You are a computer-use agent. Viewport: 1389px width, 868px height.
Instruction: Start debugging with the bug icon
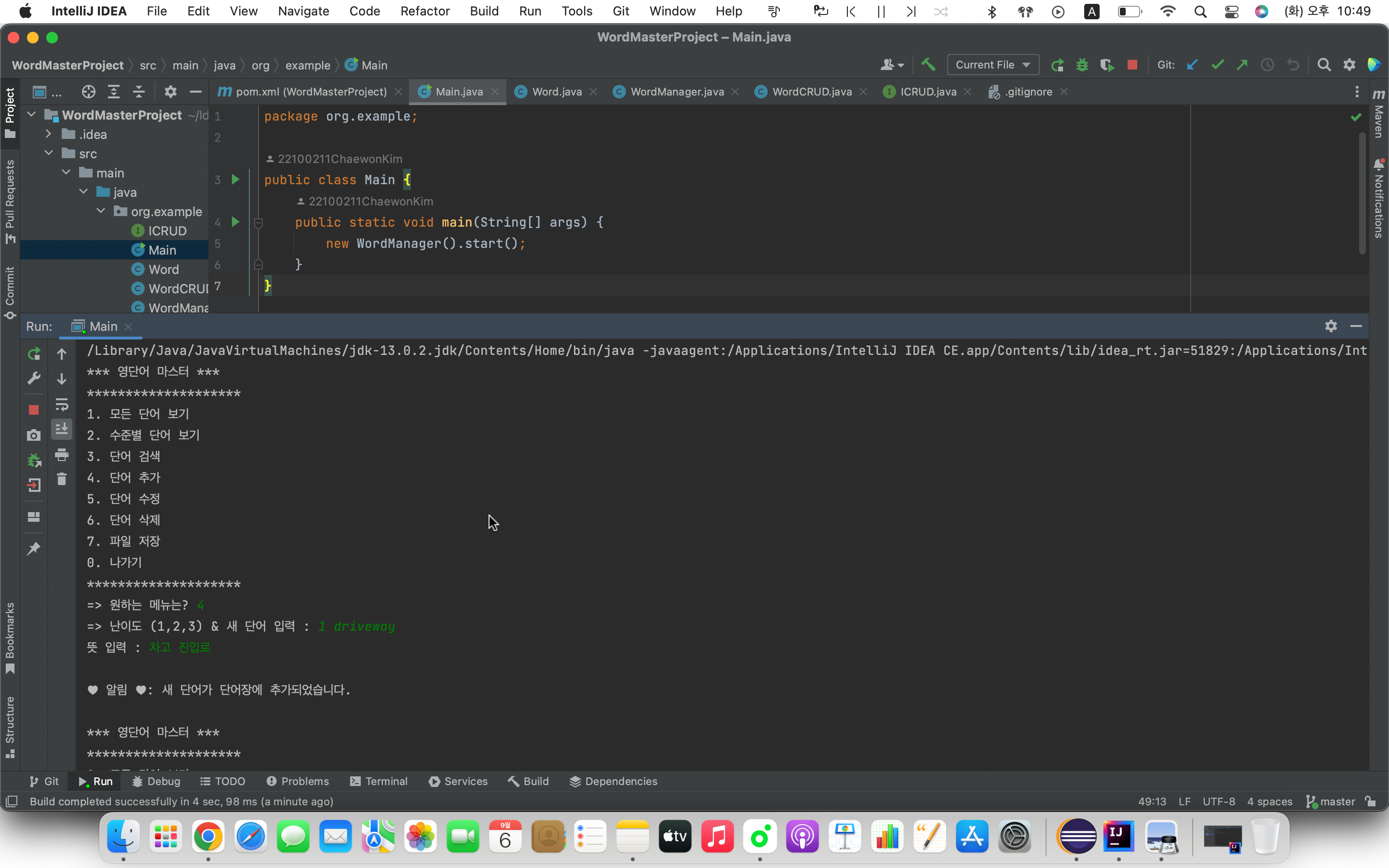click(1082, 65)
